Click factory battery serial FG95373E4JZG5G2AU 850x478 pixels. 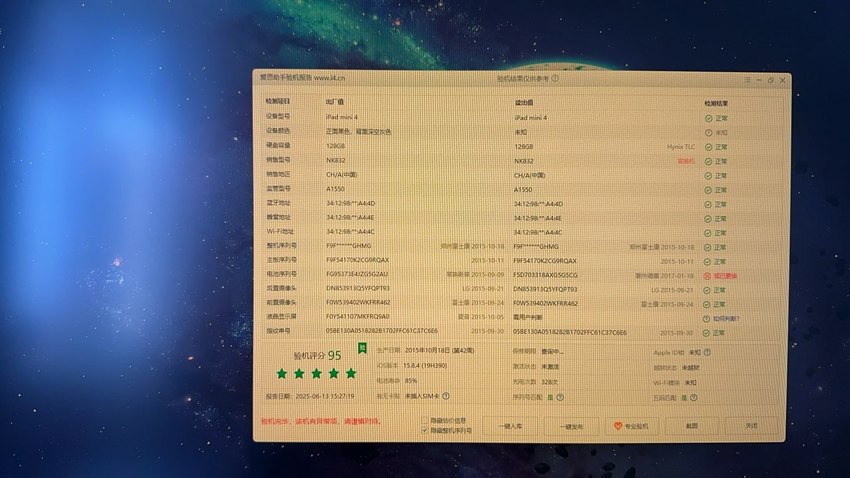click(x=357, y=274)
